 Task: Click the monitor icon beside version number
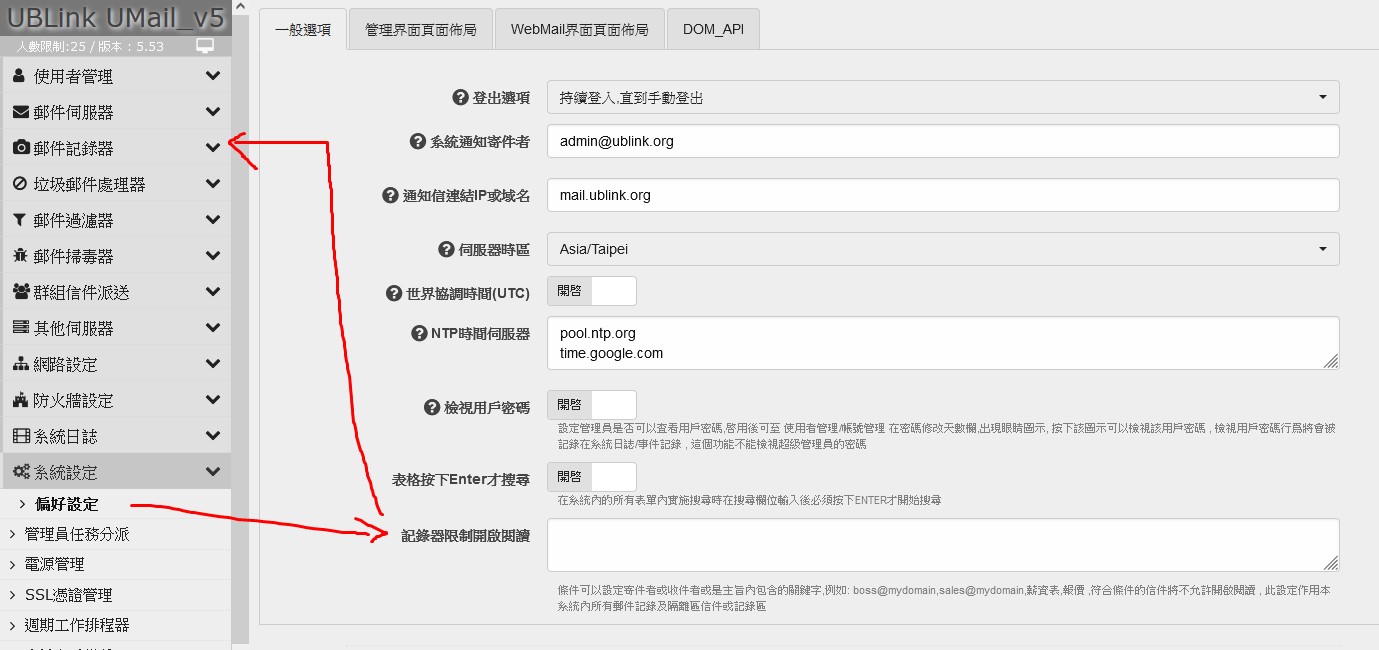(x=205, y=46)
